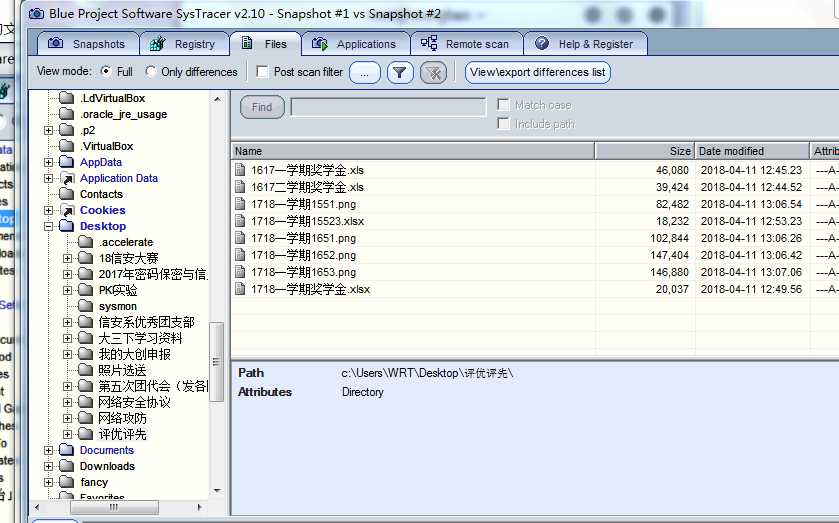This screenshot has height=523, width=839.
Task: Click file icon of 1718一学期奖学金.xlsx
Action: click(240, 289)
